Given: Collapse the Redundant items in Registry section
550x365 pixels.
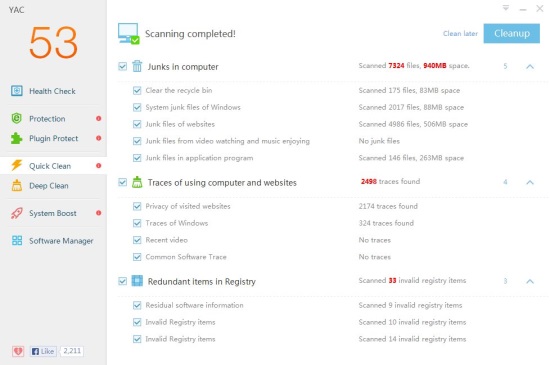Looking at the screenshot, I should (530, 281).
